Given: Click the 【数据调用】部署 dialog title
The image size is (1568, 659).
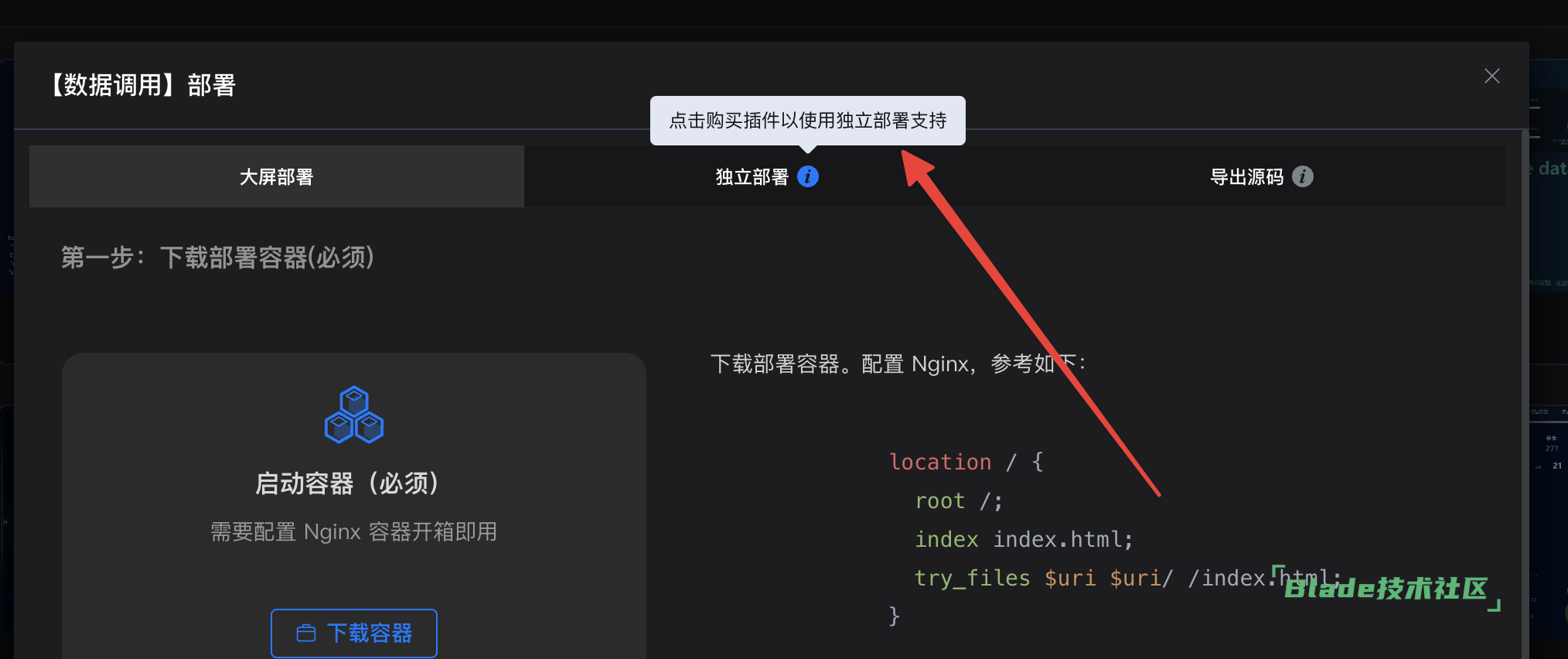Looking at the screenshot, I should [142, 85].
